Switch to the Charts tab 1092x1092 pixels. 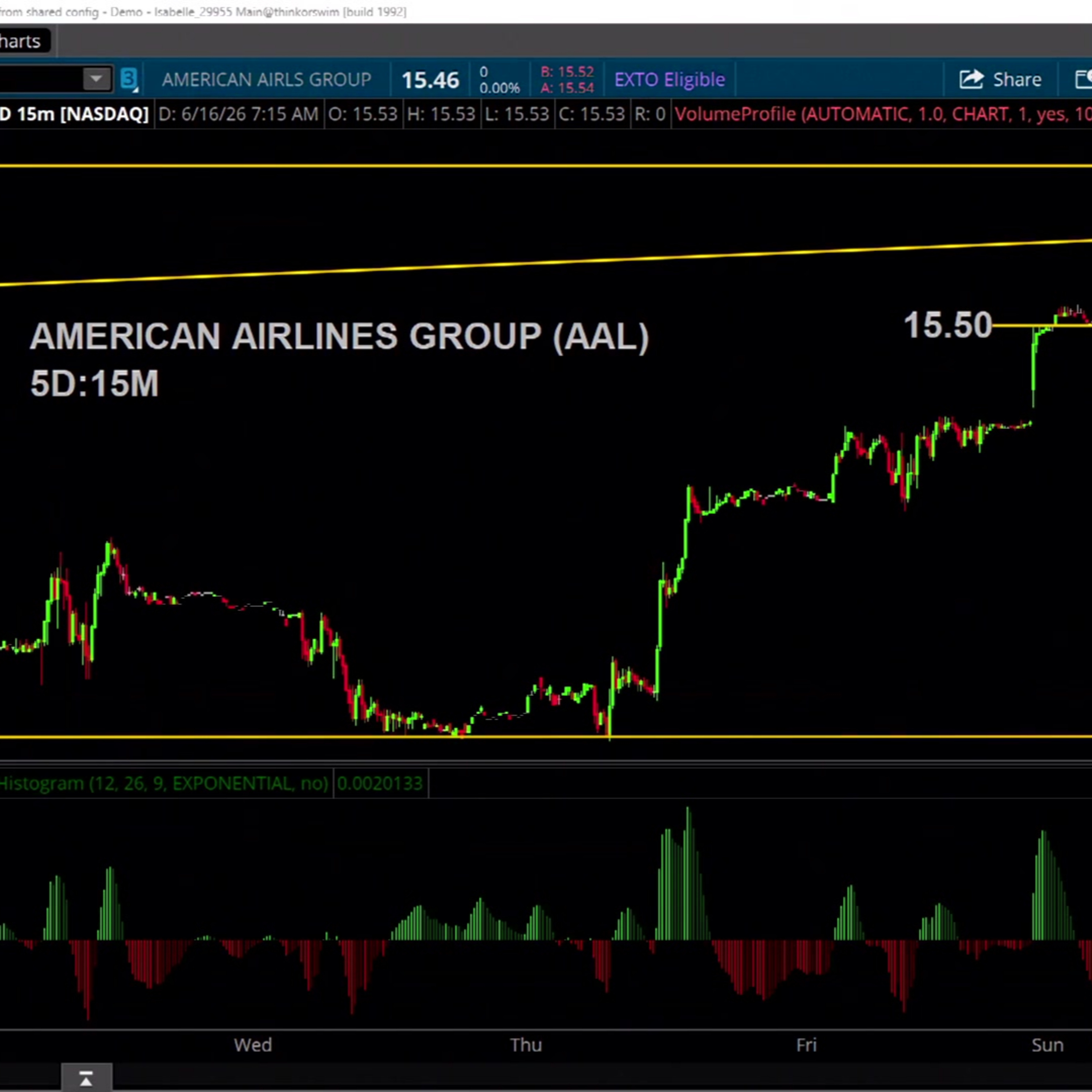tap(21, 41)
